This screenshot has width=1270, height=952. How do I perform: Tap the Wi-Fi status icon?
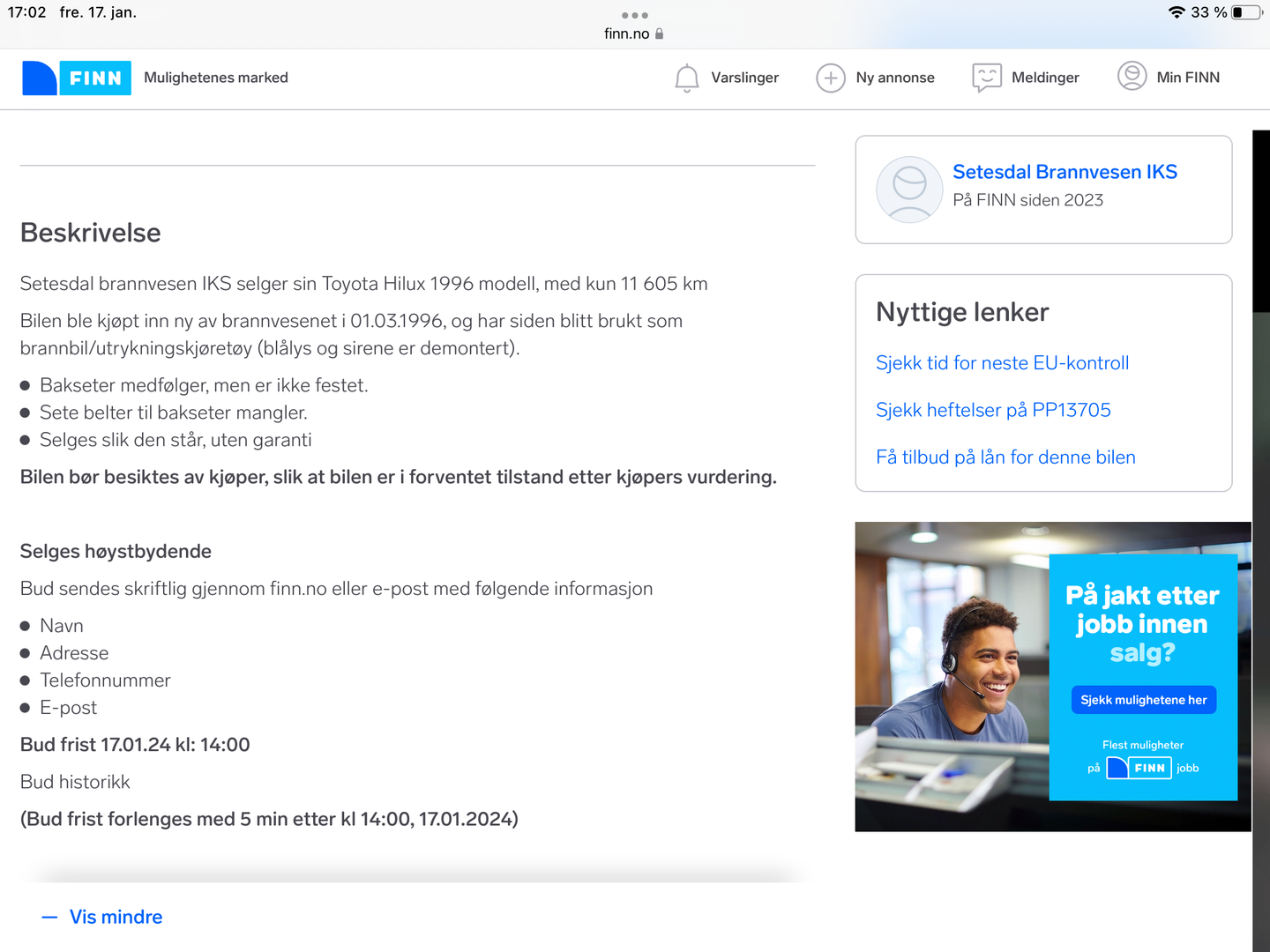point(1177,12)
